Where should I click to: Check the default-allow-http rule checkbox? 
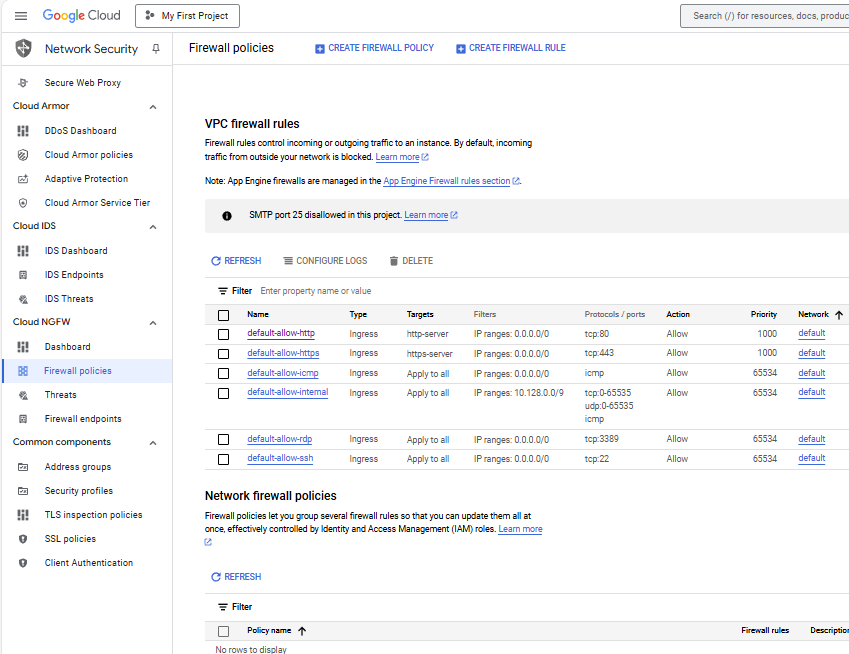point(223,334)
